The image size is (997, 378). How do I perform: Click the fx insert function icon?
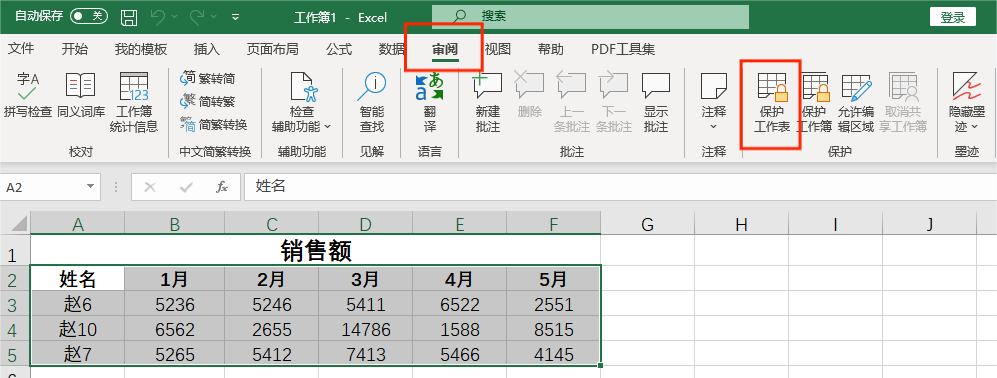[222, 187]
